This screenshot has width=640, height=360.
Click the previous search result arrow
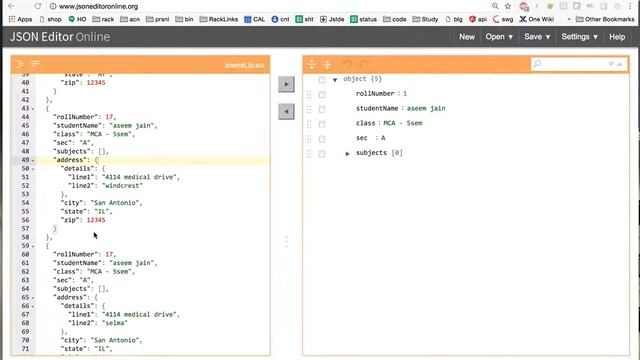click(x=620, y=64)
